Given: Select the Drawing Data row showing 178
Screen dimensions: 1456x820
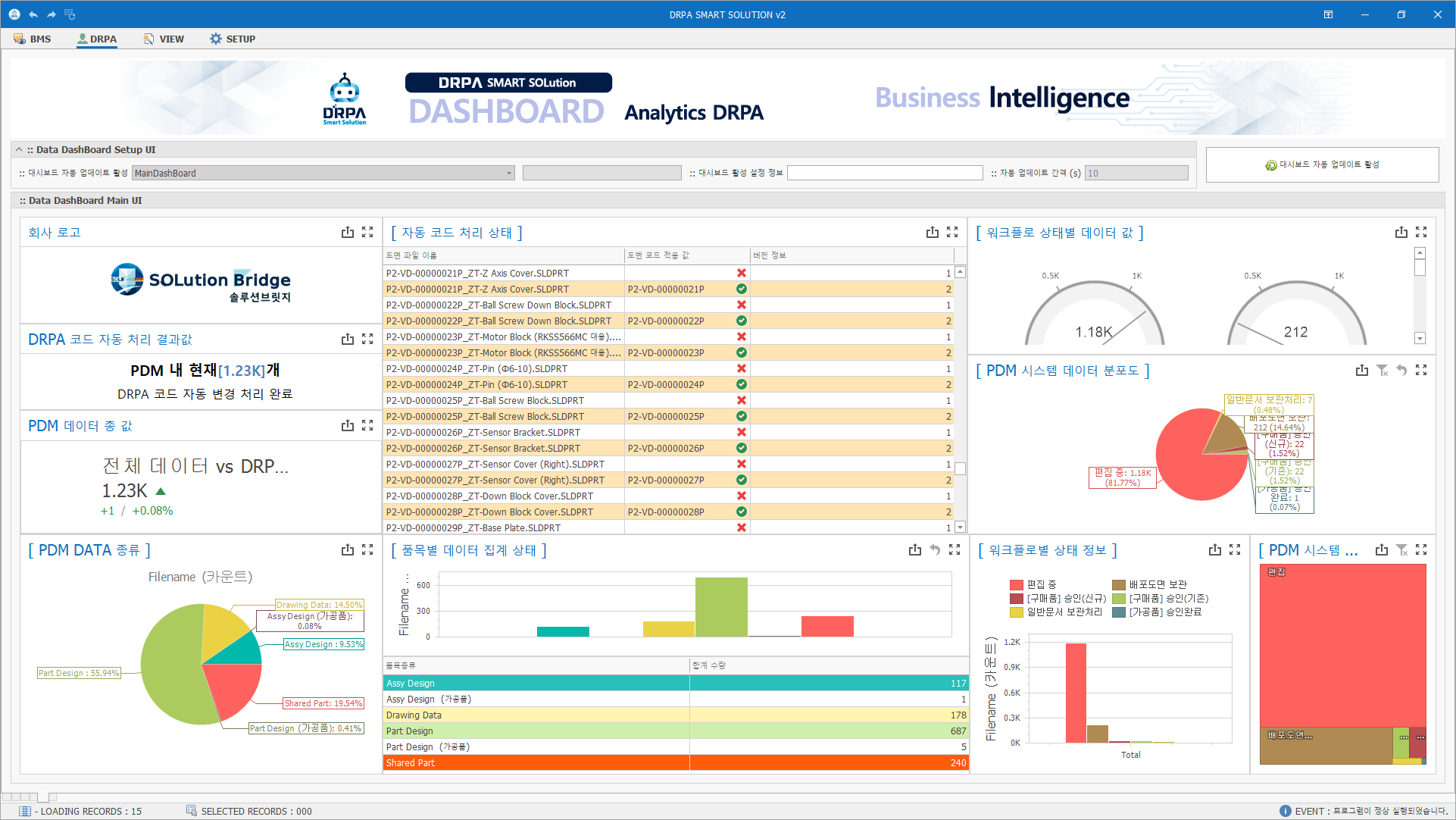Looking at the screenshot, I should pyautogui.click(x=676, y=715).
